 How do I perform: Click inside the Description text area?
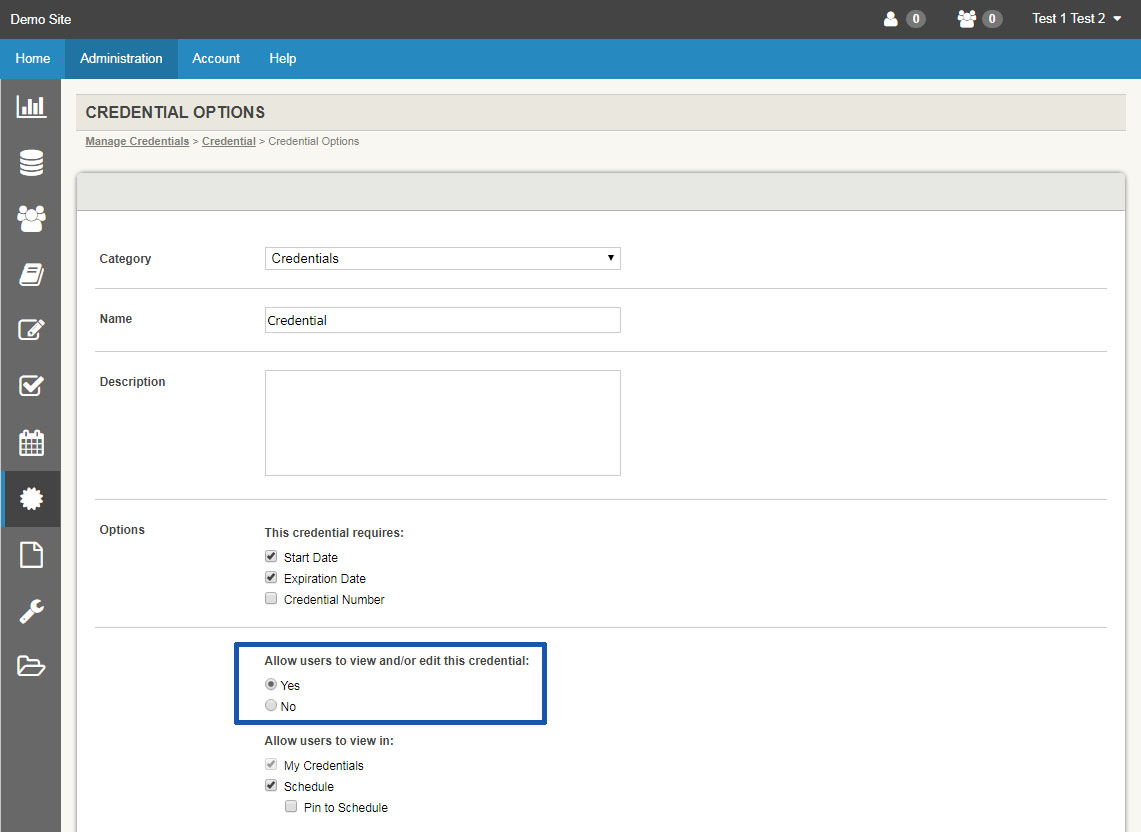pyautogui.click(x=442, y=422)
